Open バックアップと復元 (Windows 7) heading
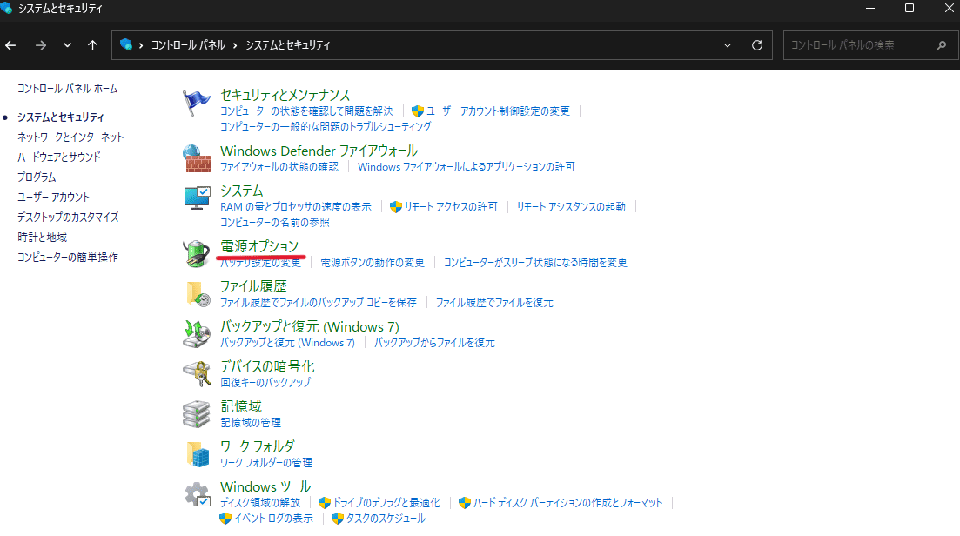The image size is (960, 536). point(309,327)
